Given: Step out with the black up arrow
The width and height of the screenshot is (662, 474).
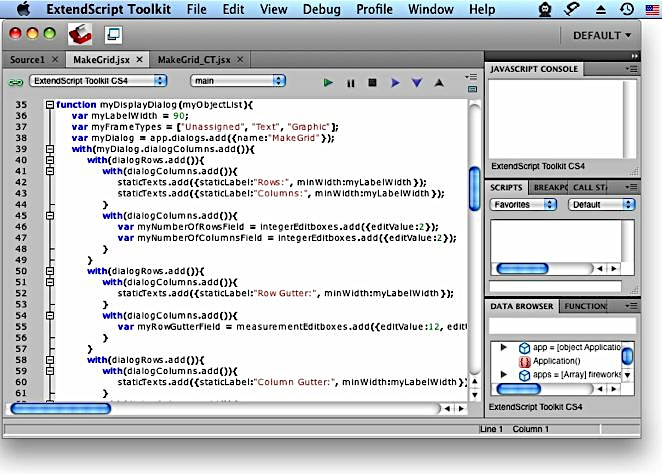Looking at the screenshot, I should [439, 83].
